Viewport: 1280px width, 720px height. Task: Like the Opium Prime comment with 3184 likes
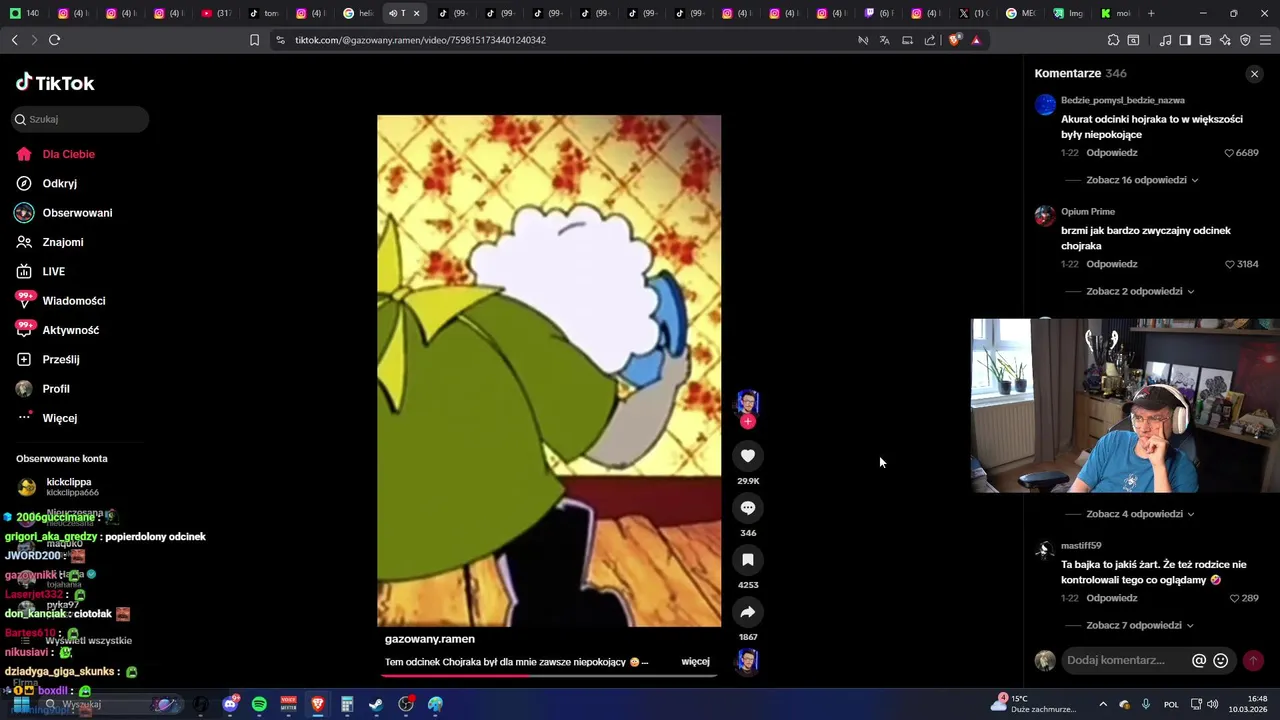1229,264
